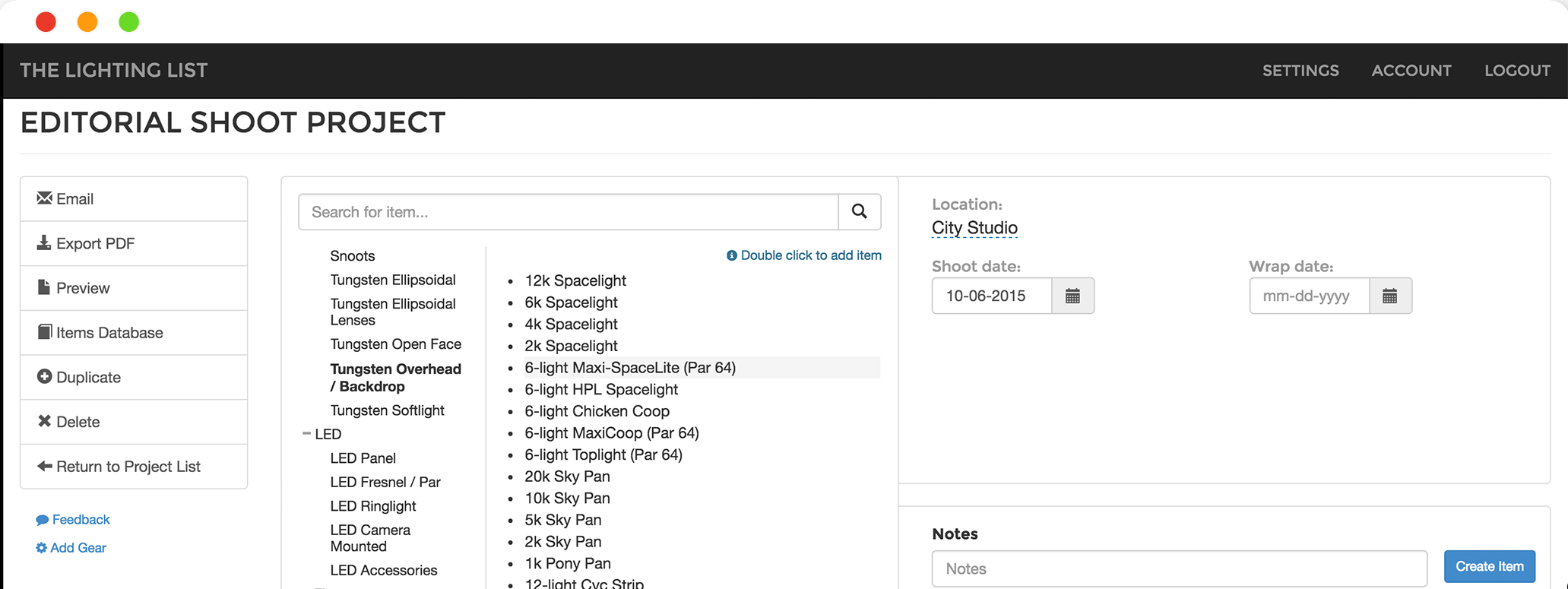Screen dimensions: 1568x589
Task: Select LED Fresnel / Par category
Action: point(385,483)
